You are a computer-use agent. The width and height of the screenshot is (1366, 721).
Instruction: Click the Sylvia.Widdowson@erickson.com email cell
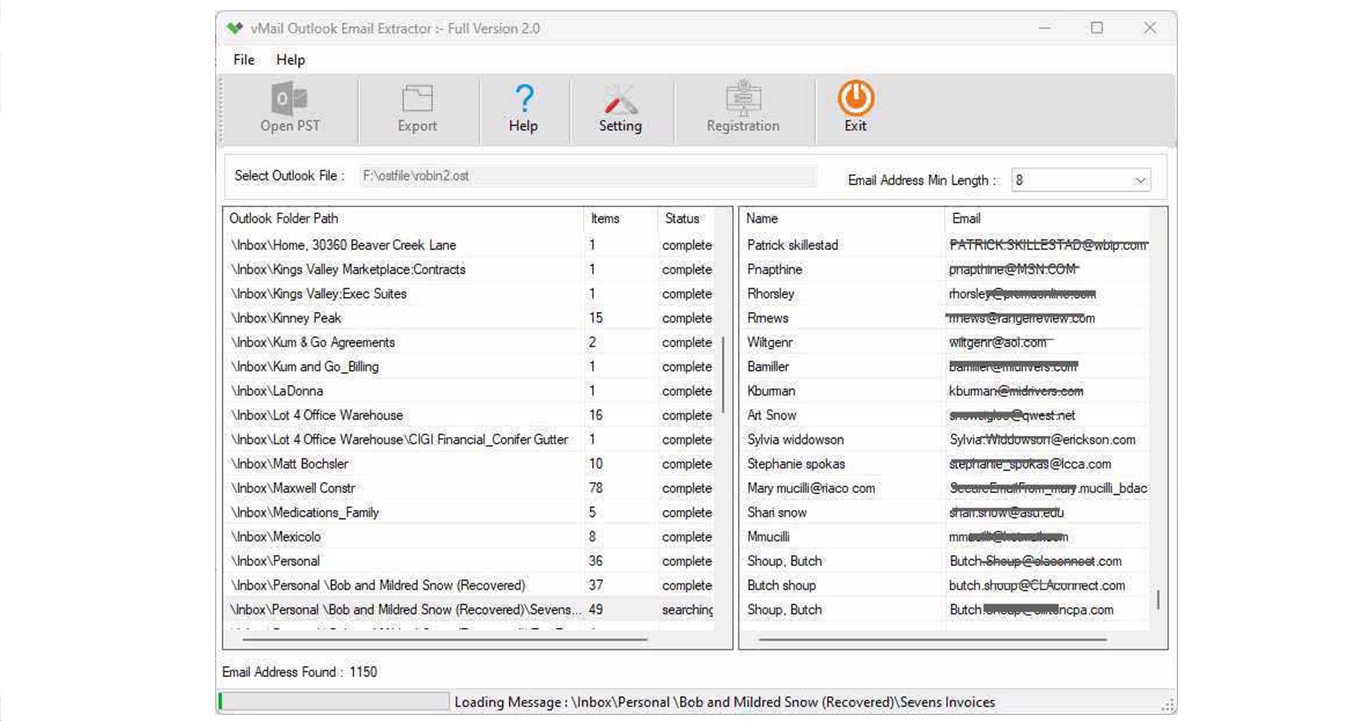pos(1043,440)
